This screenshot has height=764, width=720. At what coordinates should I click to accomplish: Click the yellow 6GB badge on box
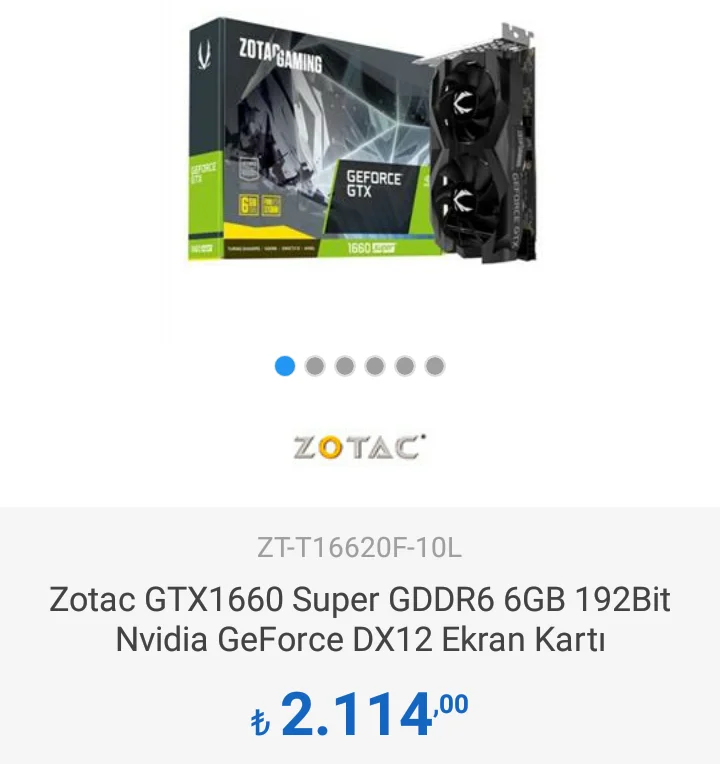tap(249, 205)
